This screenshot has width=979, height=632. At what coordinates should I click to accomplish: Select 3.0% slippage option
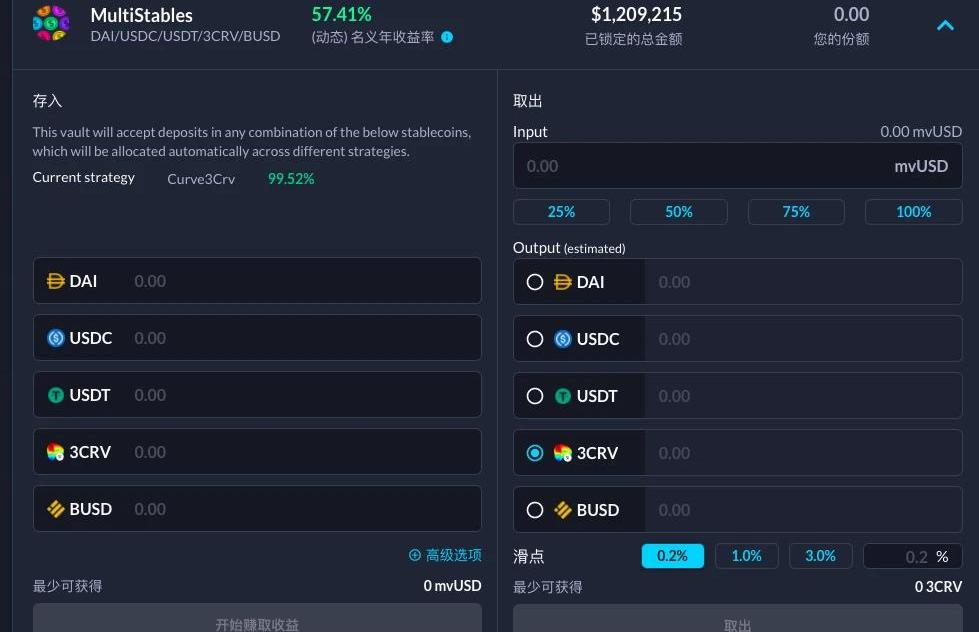tap(820, 556)
